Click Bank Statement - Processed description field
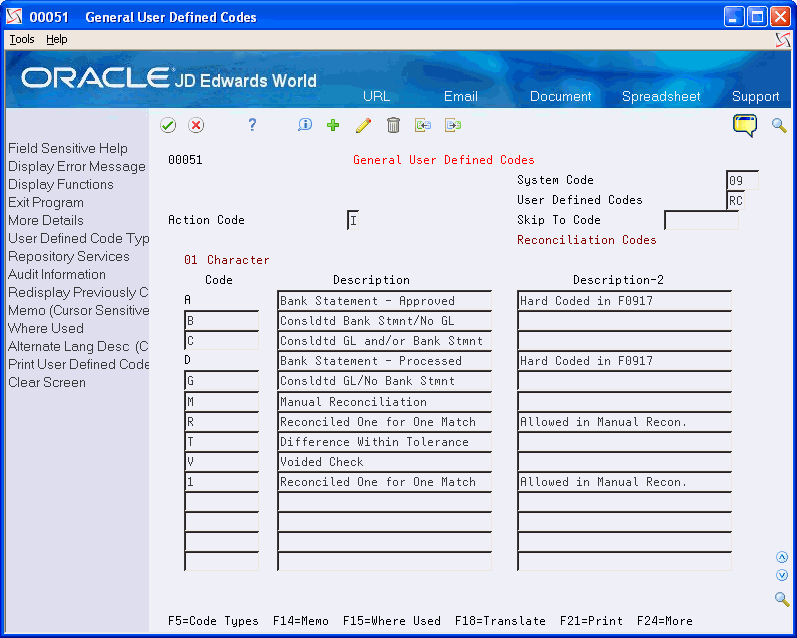The image size is (797, 638). (384, 361)
